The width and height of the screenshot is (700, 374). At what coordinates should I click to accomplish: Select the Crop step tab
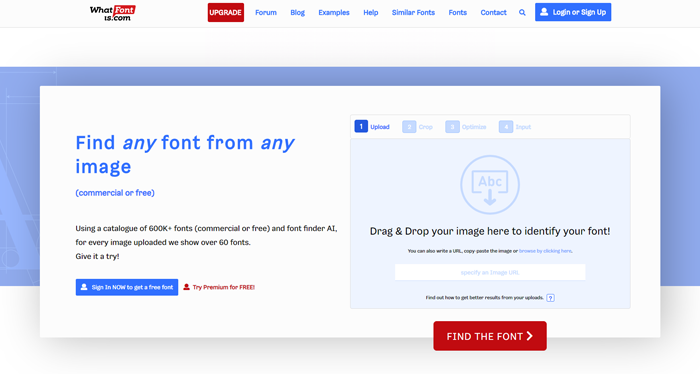click(417, 127)
